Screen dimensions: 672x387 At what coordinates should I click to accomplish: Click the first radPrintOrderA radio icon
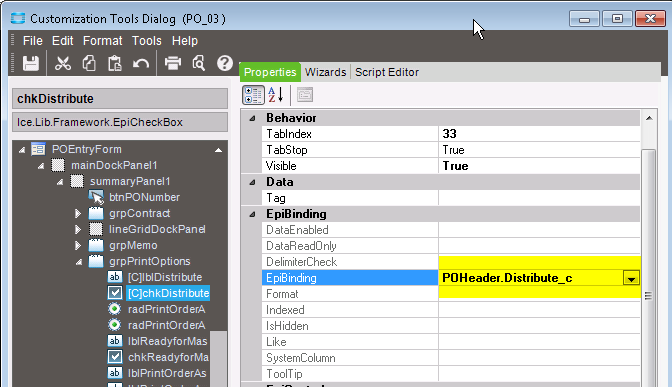tap(114, 309)
